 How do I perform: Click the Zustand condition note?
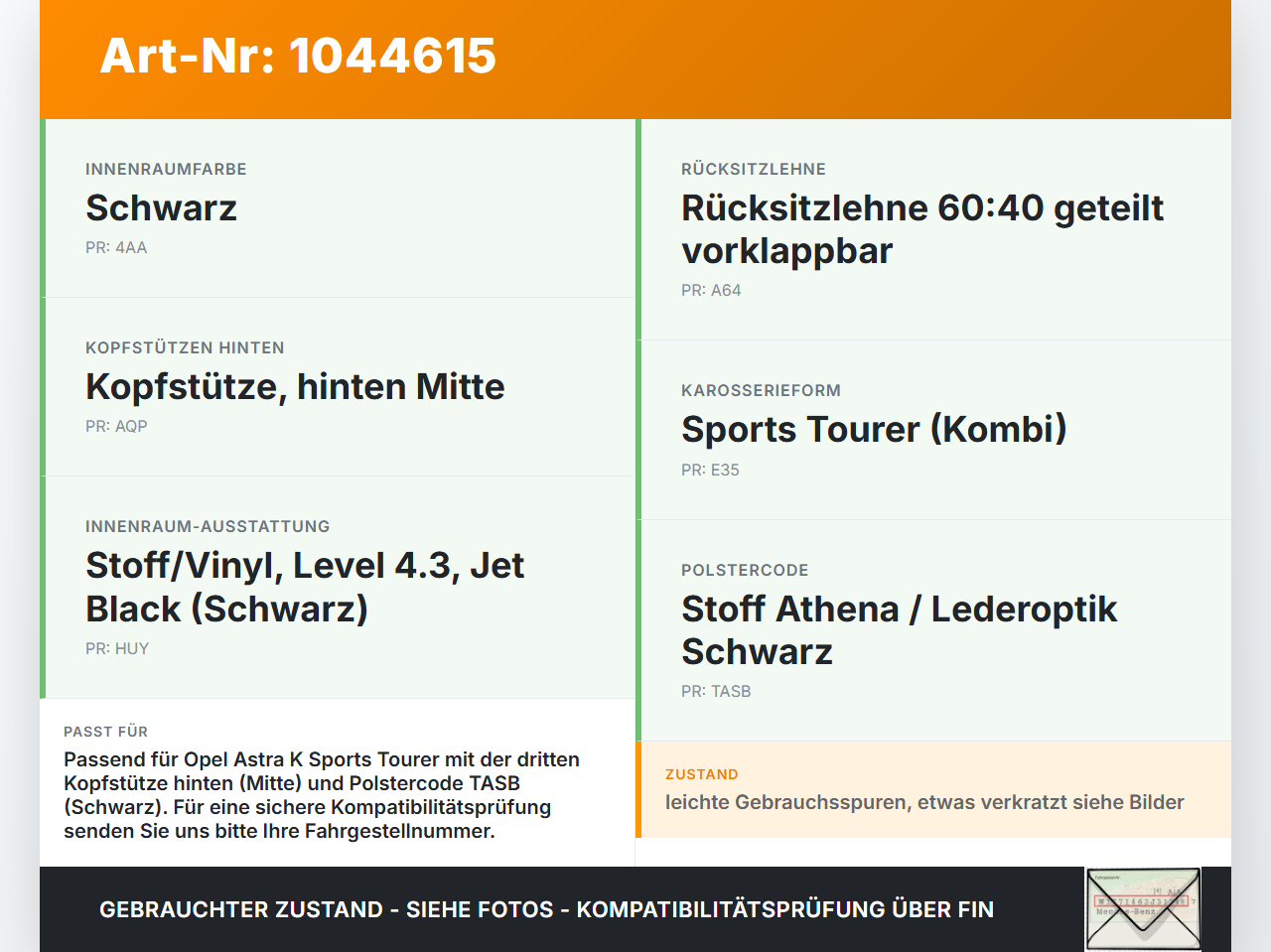coord(924,802)
